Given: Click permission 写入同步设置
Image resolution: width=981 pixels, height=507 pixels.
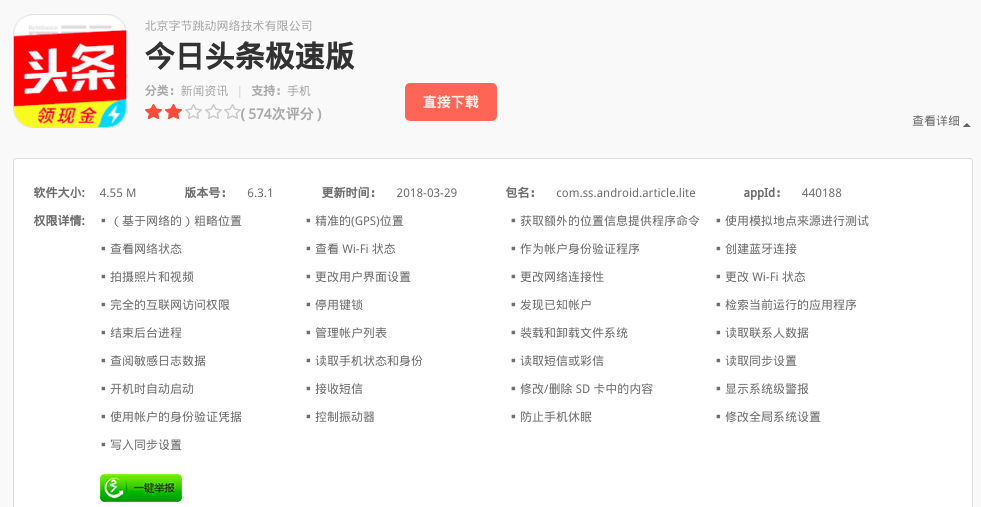Looking at the screenshot, I should [146, 445].
